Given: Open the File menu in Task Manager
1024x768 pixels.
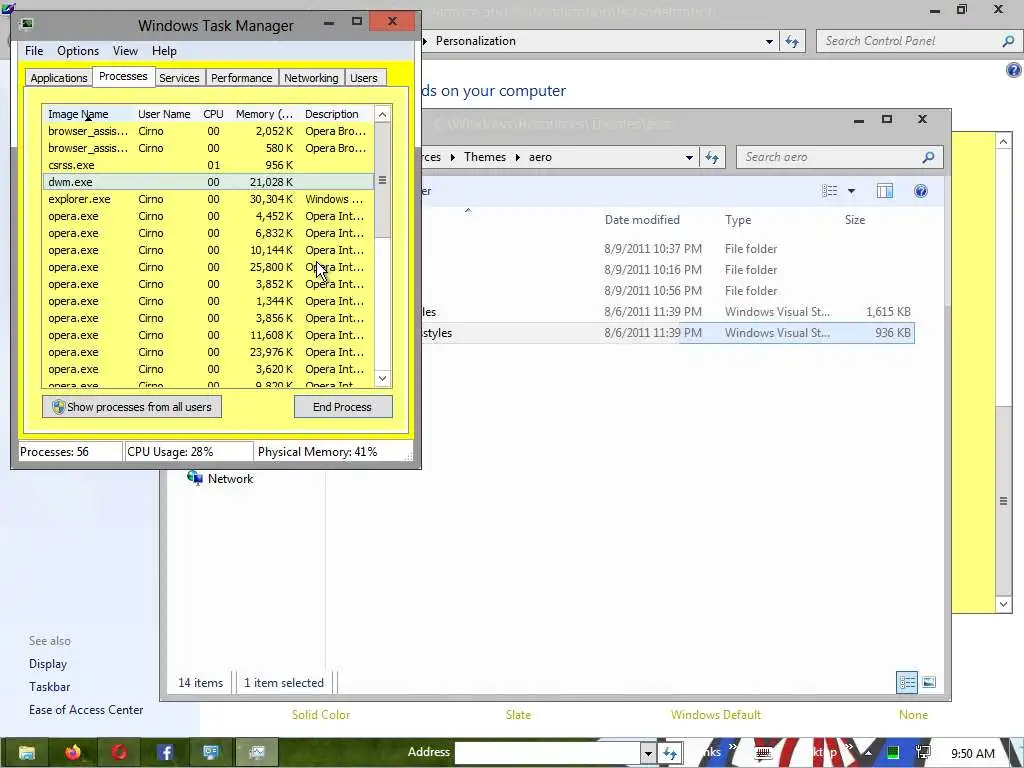Looking at the screenshot, I should 34,51.
